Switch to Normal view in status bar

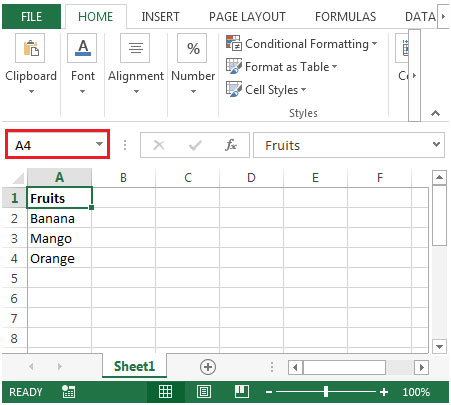tap(165, 392)
